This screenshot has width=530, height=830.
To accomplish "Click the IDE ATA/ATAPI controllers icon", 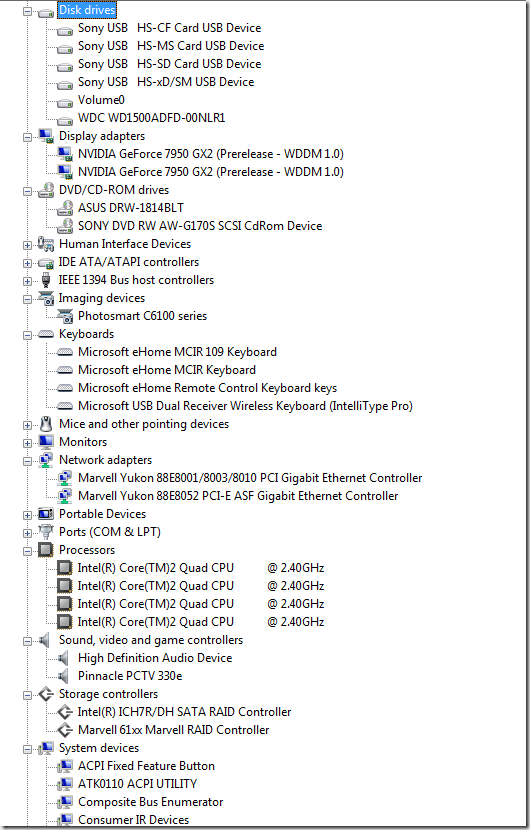I will click(x=46, y=263).
